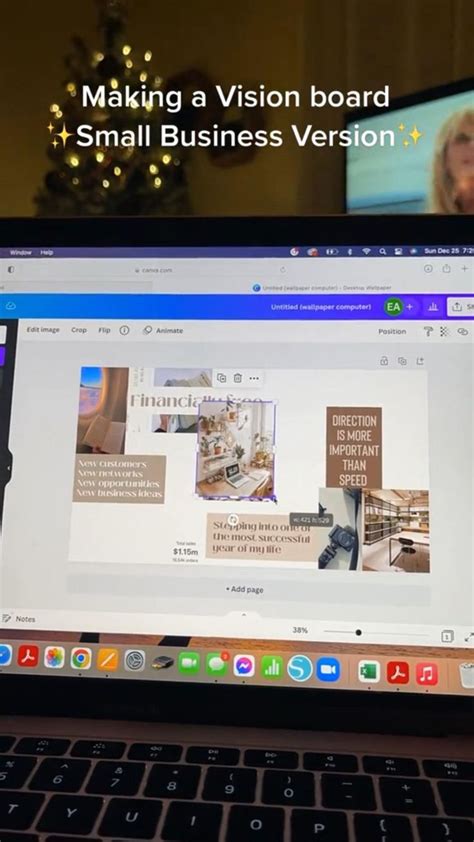Open Numbers from the dock

[272, 668]
